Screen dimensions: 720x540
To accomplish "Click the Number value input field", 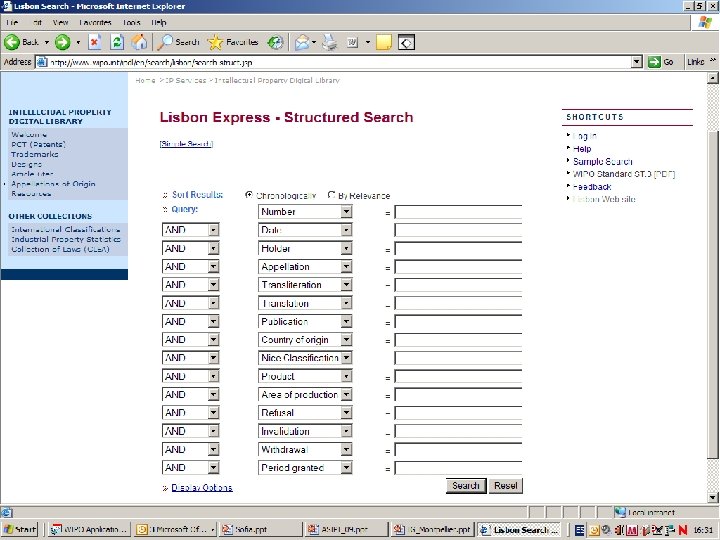I will (x=458, y=212).
